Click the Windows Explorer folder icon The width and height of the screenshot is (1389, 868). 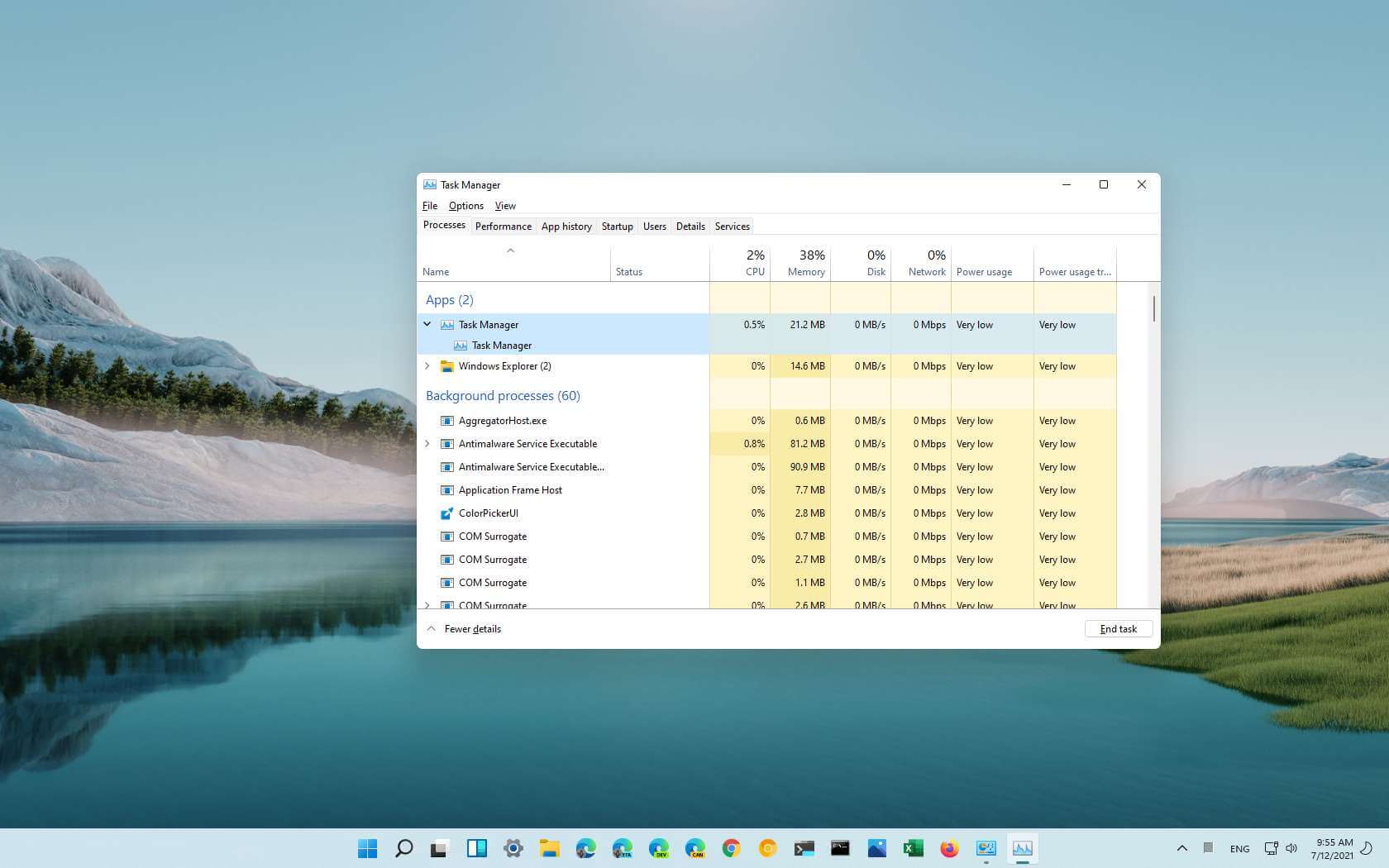(447, 366)
